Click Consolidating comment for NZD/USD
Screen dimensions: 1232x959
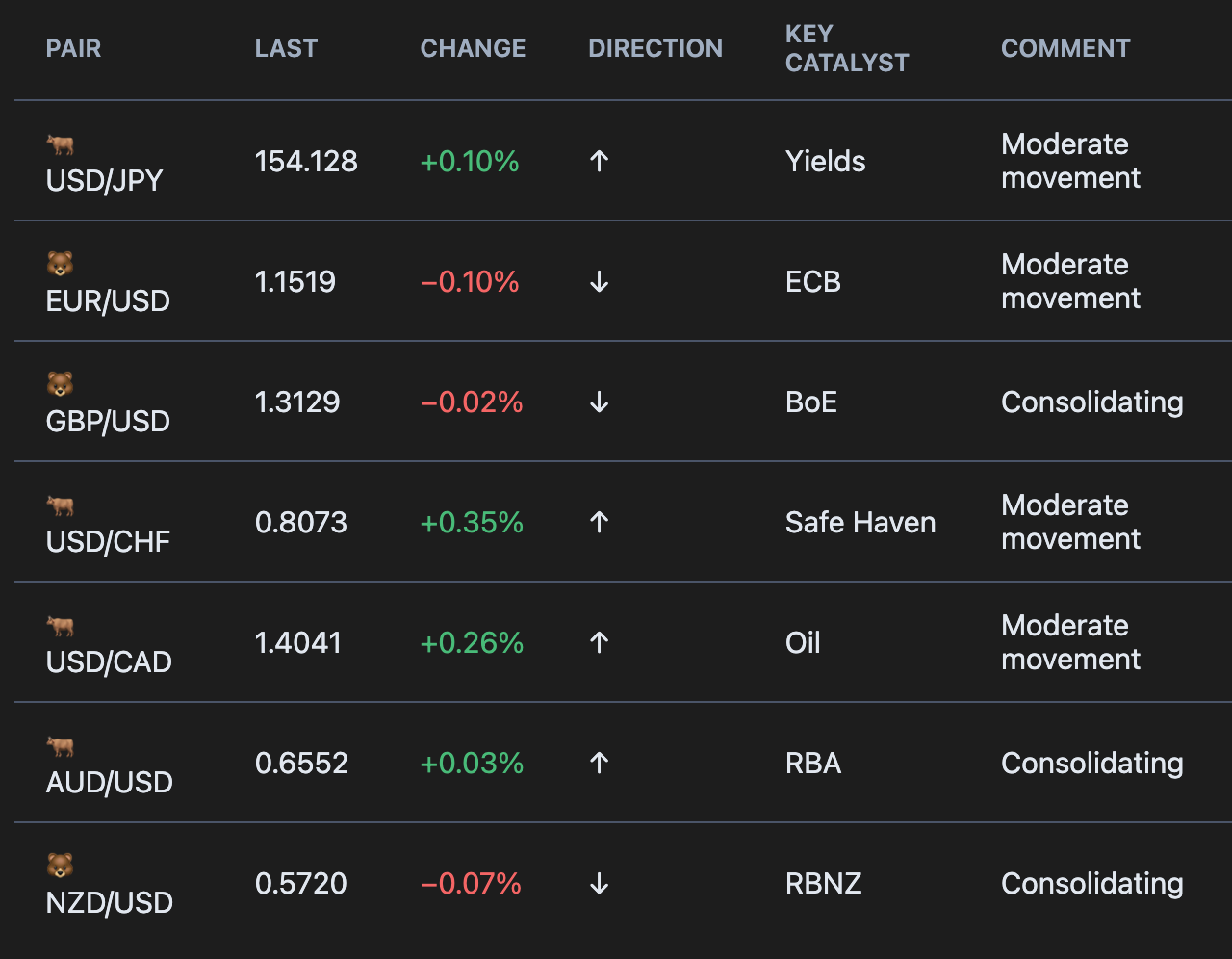point(1092,883)
